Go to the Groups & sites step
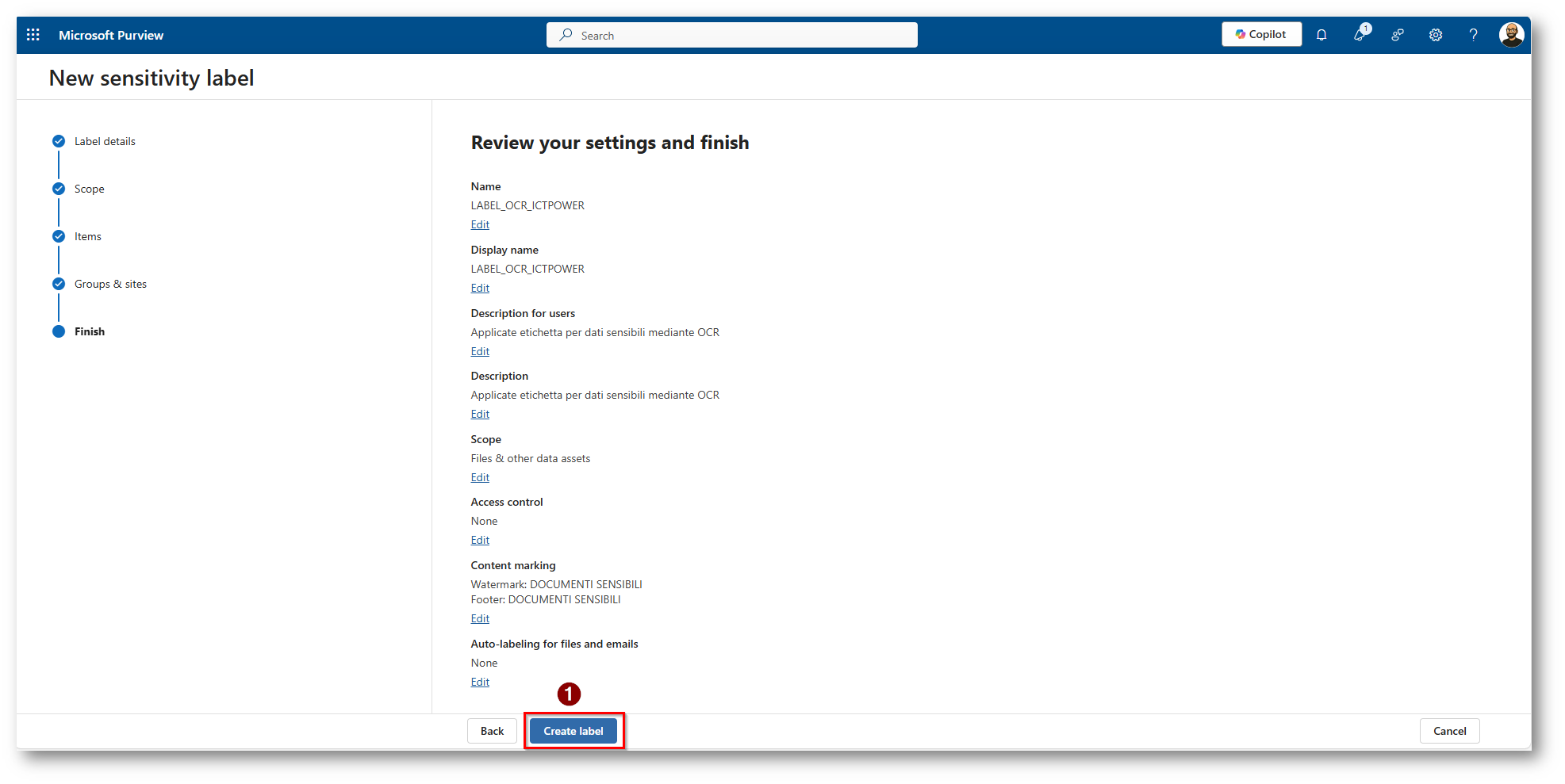 [110, 284]
